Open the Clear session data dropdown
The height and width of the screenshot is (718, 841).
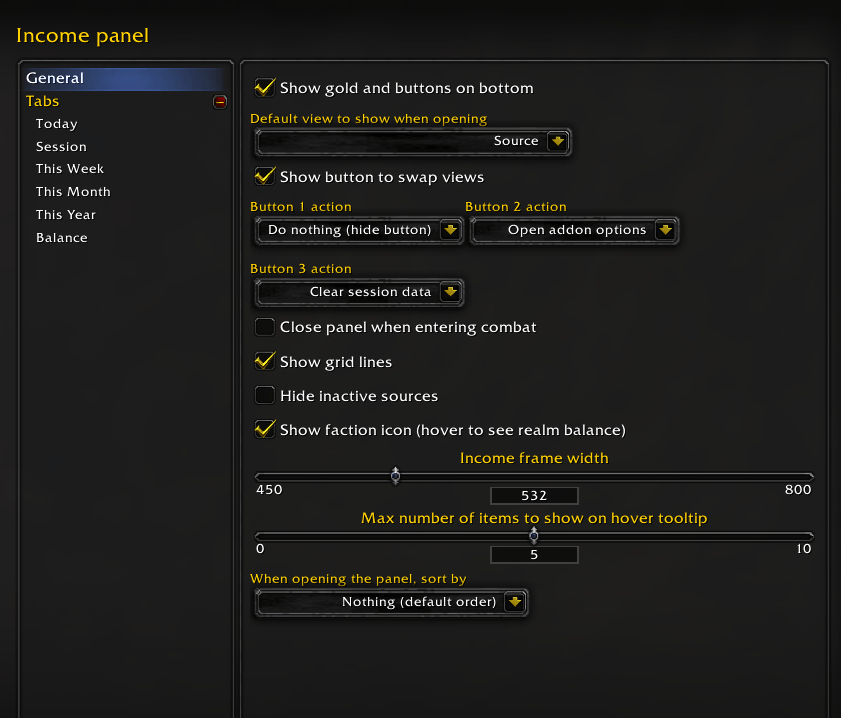click(x=359, y=292)
